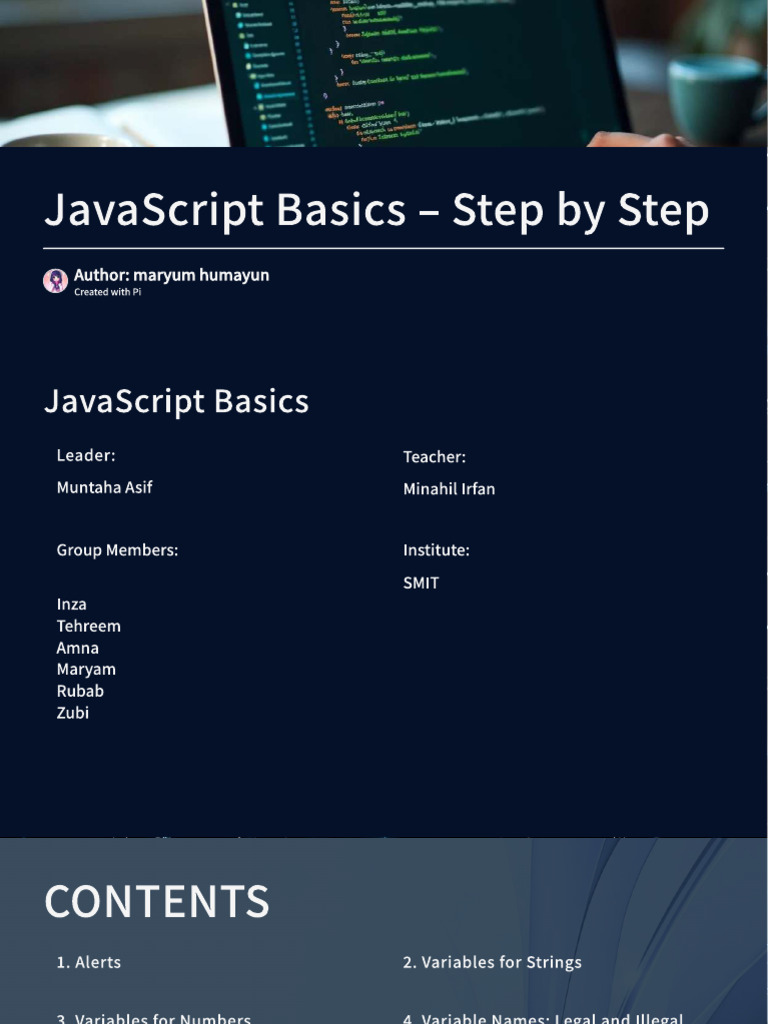The image size is (768, 1024).
Task: Select teacher name 'Minahil Irfan'
Action: pyautogui.click(x=448, y=489)
